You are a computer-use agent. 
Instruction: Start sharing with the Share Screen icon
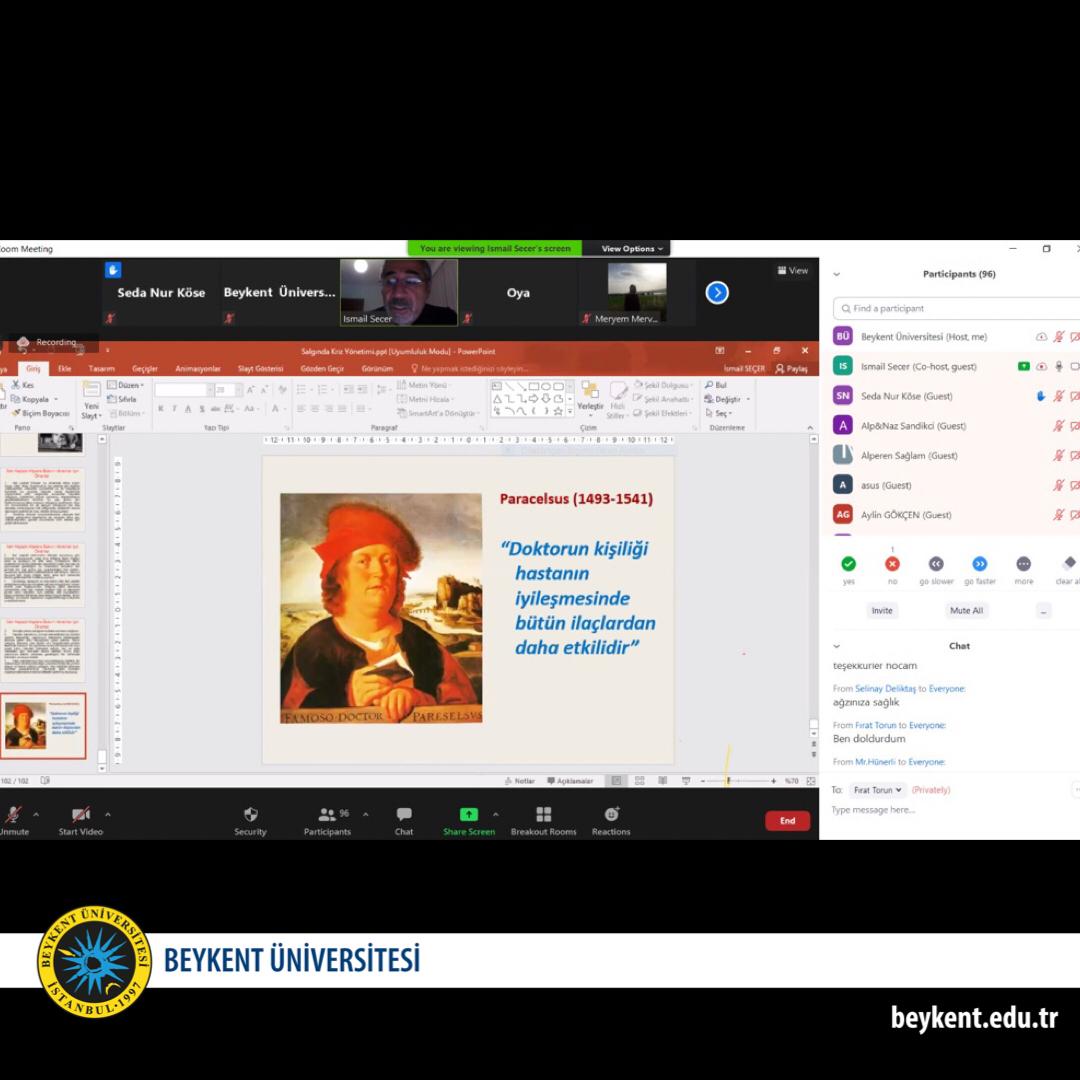[468, 815]
